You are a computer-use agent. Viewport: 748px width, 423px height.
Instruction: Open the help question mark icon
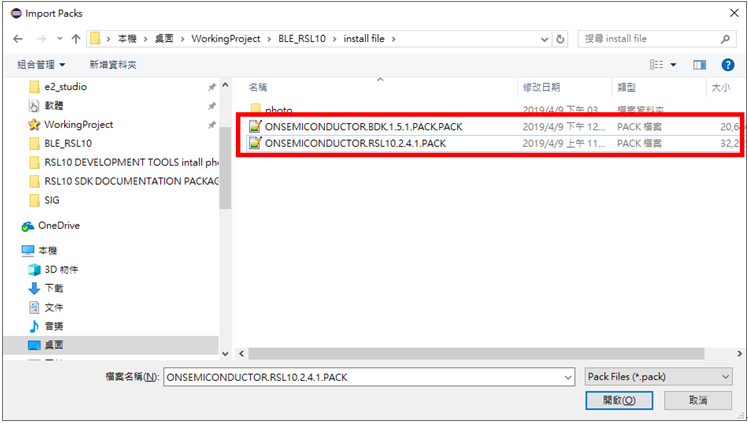click(x=727, y=65)
